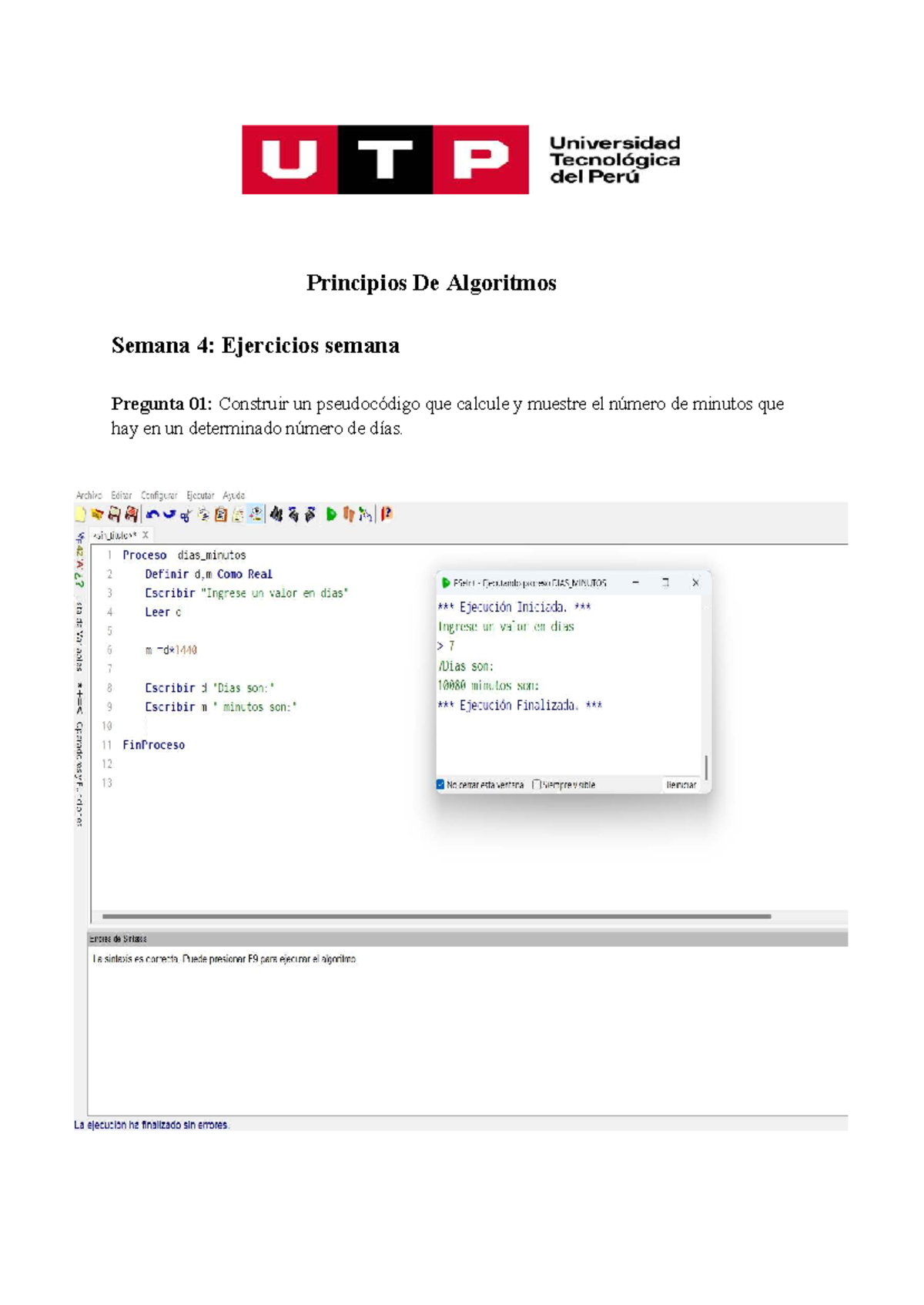Click the 'FinProceso' code line
The width and height of the screenshot is (924, 1305).
[154, 746]
